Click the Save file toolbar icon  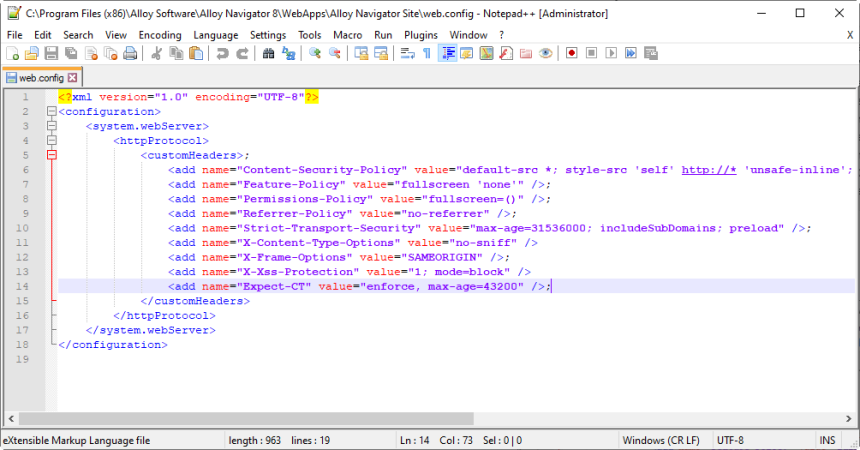[x=51, y=54]
